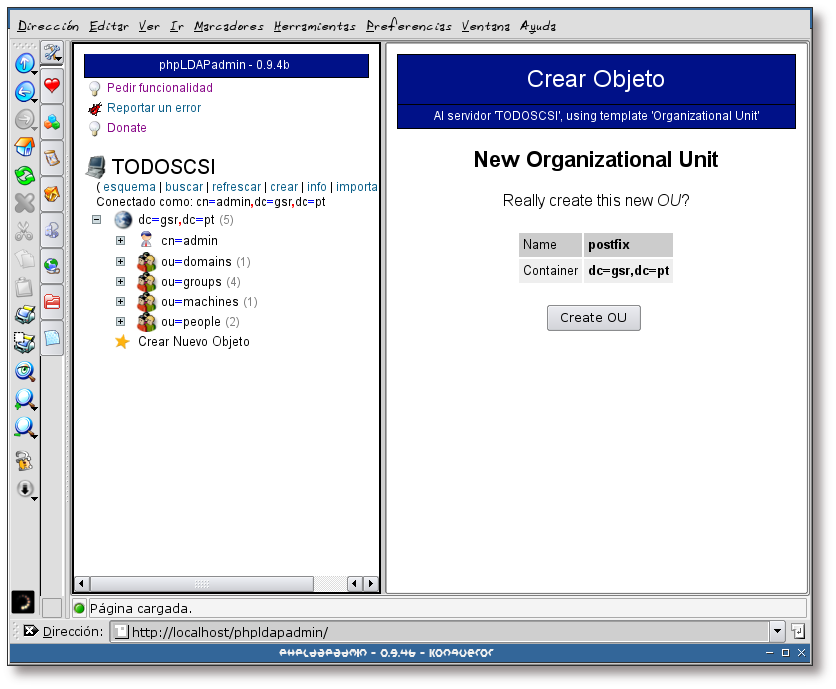Screen dimensions: 836x689
Task: Collapse the dc=gsr,dc=pt tree entry
Action: (96, 219)
